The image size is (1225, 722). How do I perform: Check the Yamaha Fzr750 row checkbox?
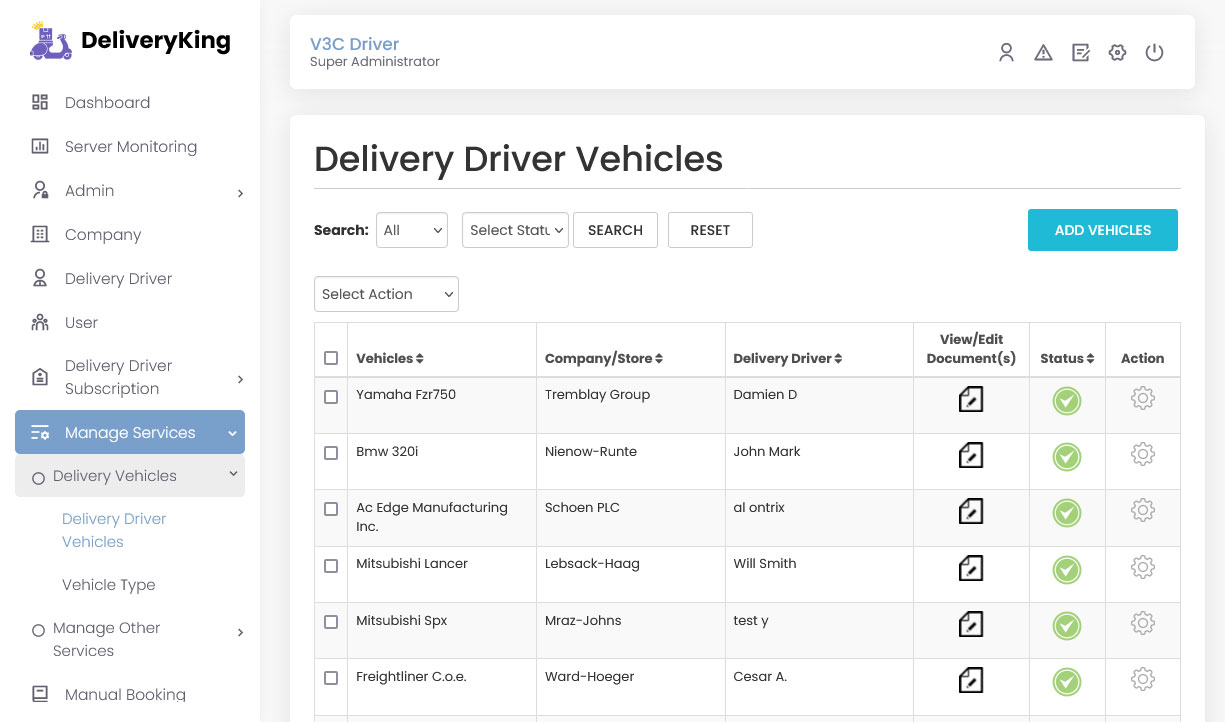[331, 397]
